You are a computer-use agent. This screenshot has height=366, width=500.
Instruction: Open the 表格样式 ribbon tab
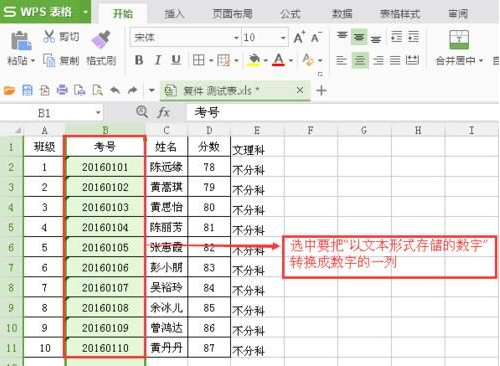pos(400,14)
